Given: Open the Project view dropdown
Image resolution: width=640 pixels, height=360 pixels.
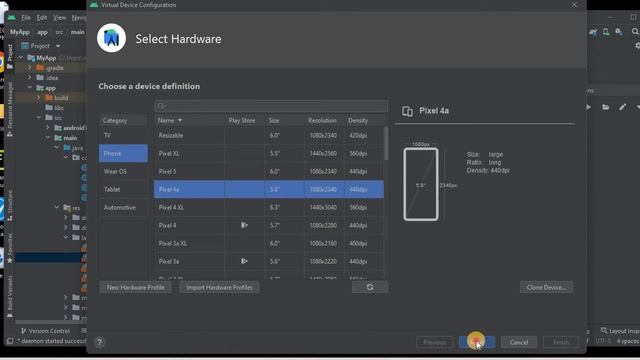Looking at the screenshot, I should tap(58, 46).
